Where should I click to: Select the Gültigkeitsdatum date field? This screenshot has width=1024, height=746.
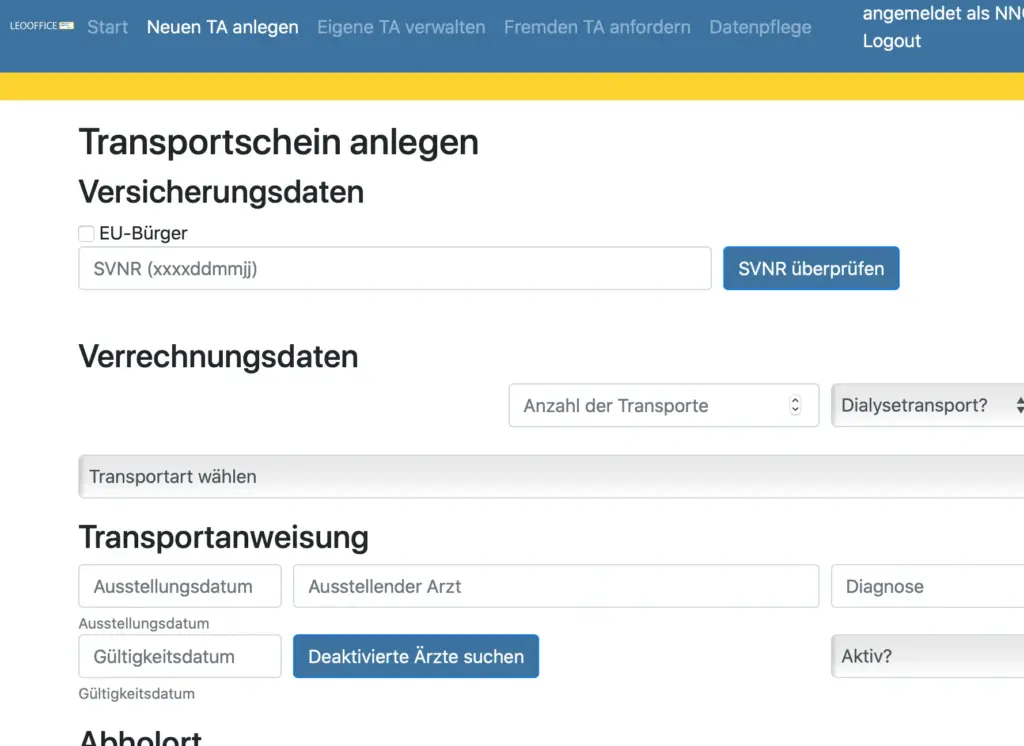[x=179, y=656]
